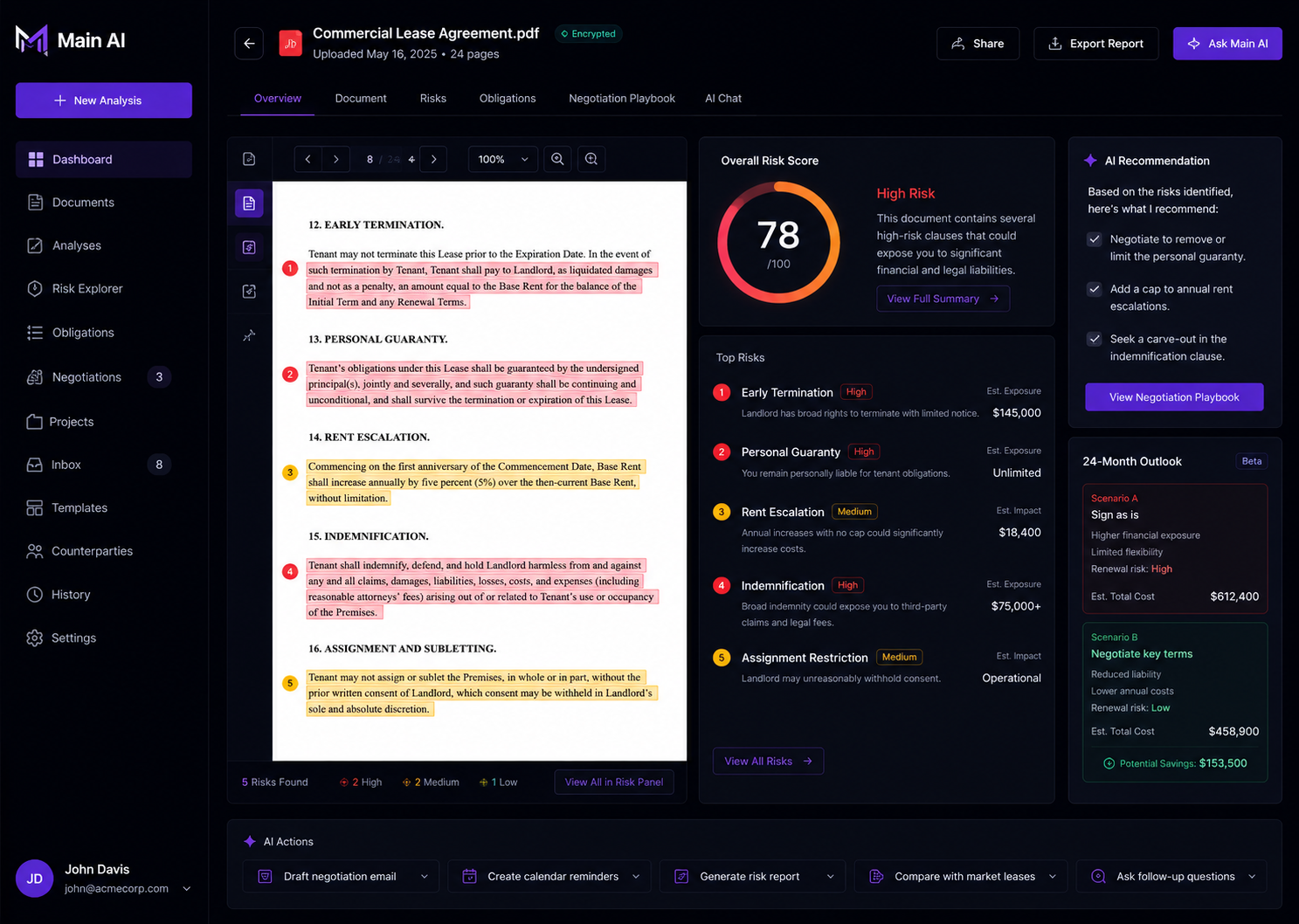Screen dimensions: 1299x924
Task: Click the back arrow beside the file title
Action: click(x=249, y=44)
